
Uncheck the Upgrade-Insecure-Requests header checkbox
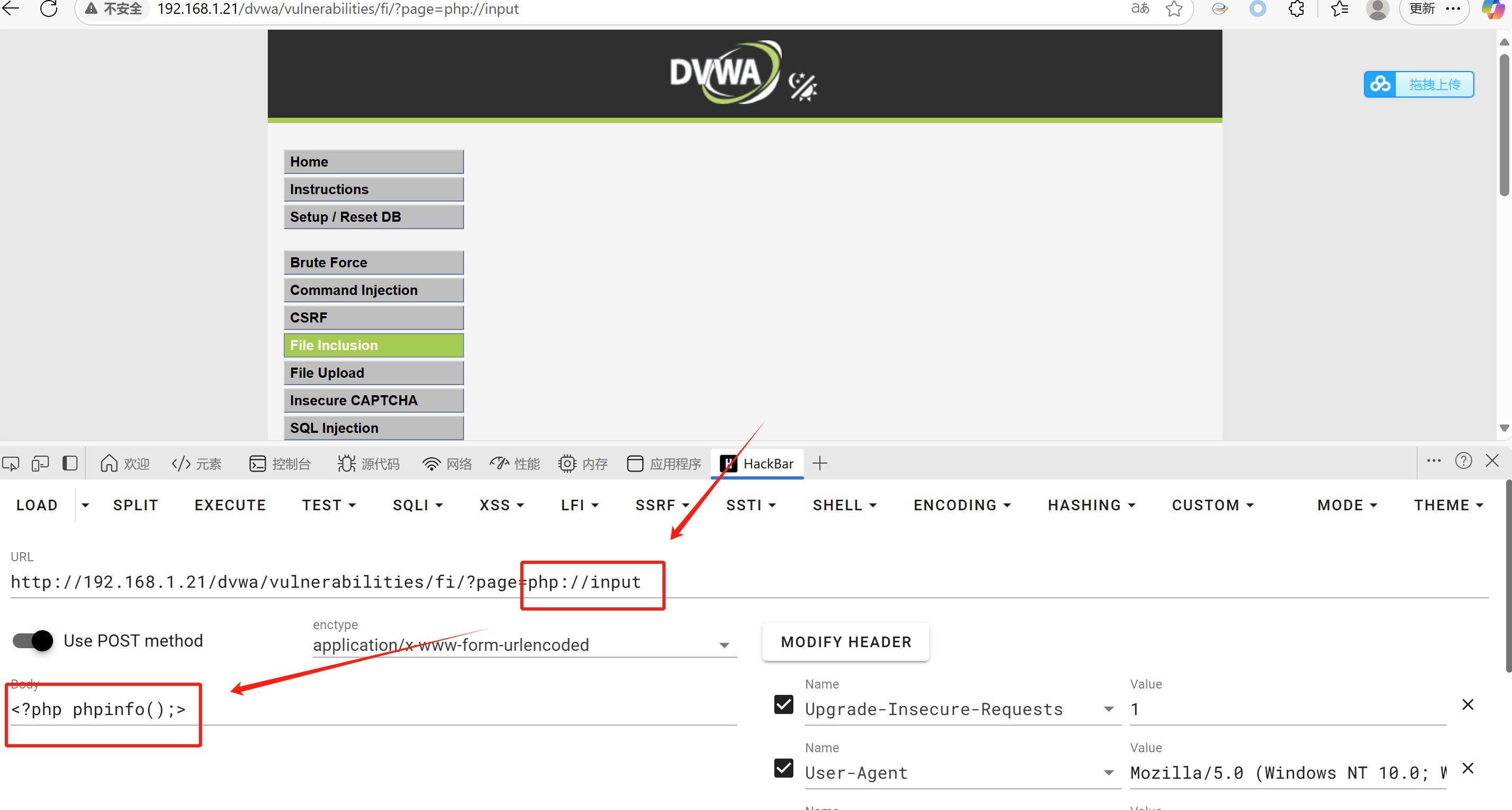(784, 704)
